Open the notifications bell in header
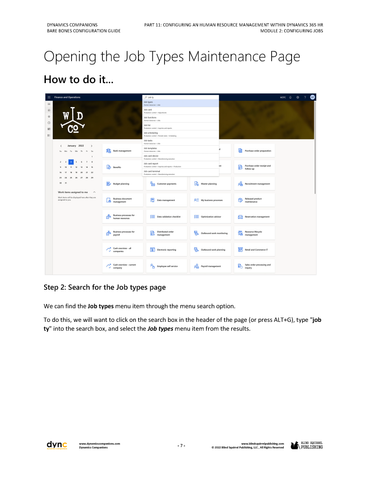 pyautogui.click(x=290, y=97)
